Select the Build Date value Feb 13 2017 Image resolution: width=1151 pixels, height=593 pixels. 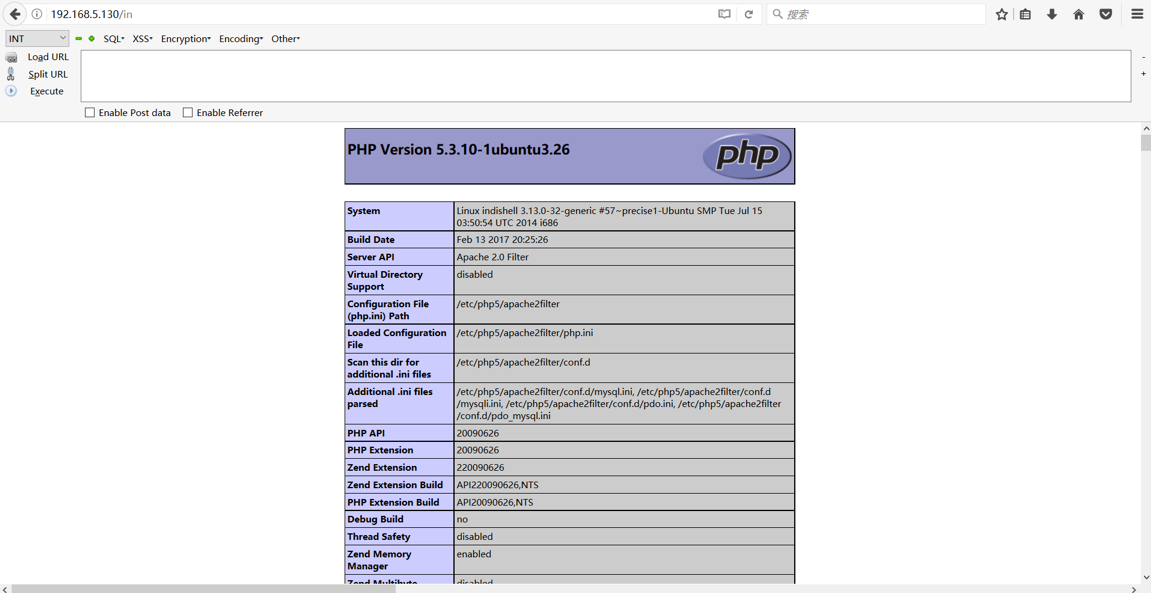click(502, 239)
